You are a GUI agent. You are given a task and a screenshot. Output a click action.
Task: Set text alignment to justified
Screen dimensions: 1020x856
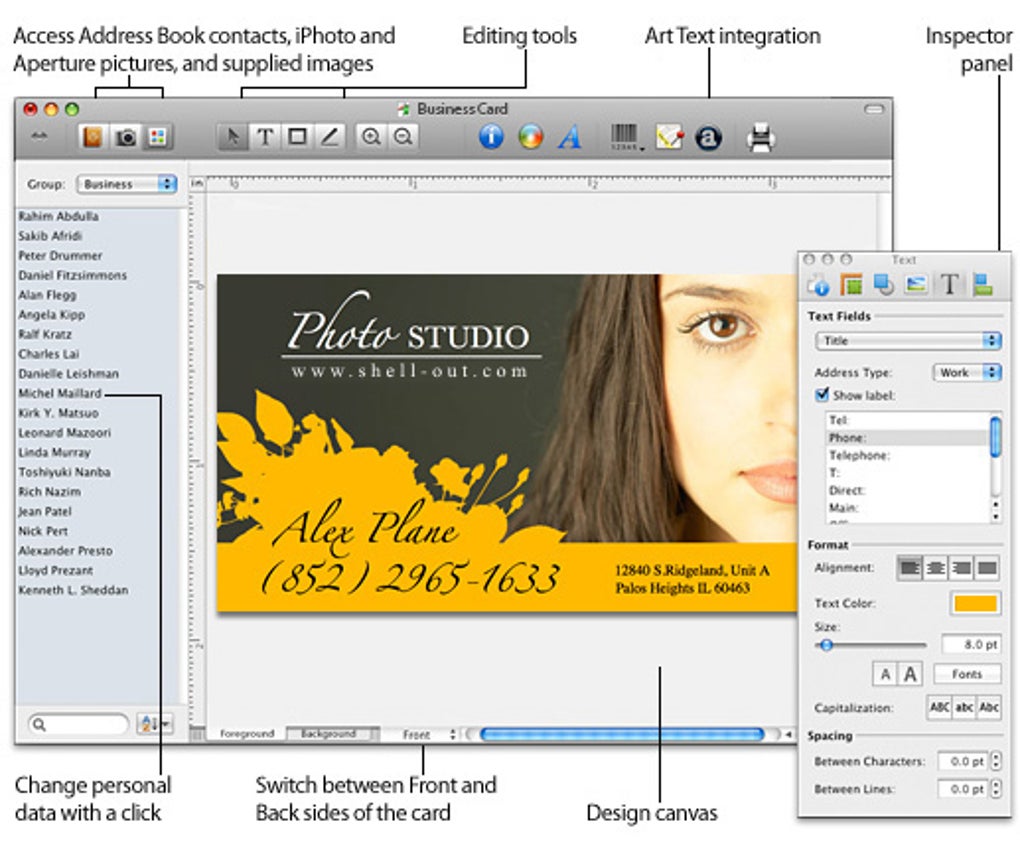click(x=987, y=568)
